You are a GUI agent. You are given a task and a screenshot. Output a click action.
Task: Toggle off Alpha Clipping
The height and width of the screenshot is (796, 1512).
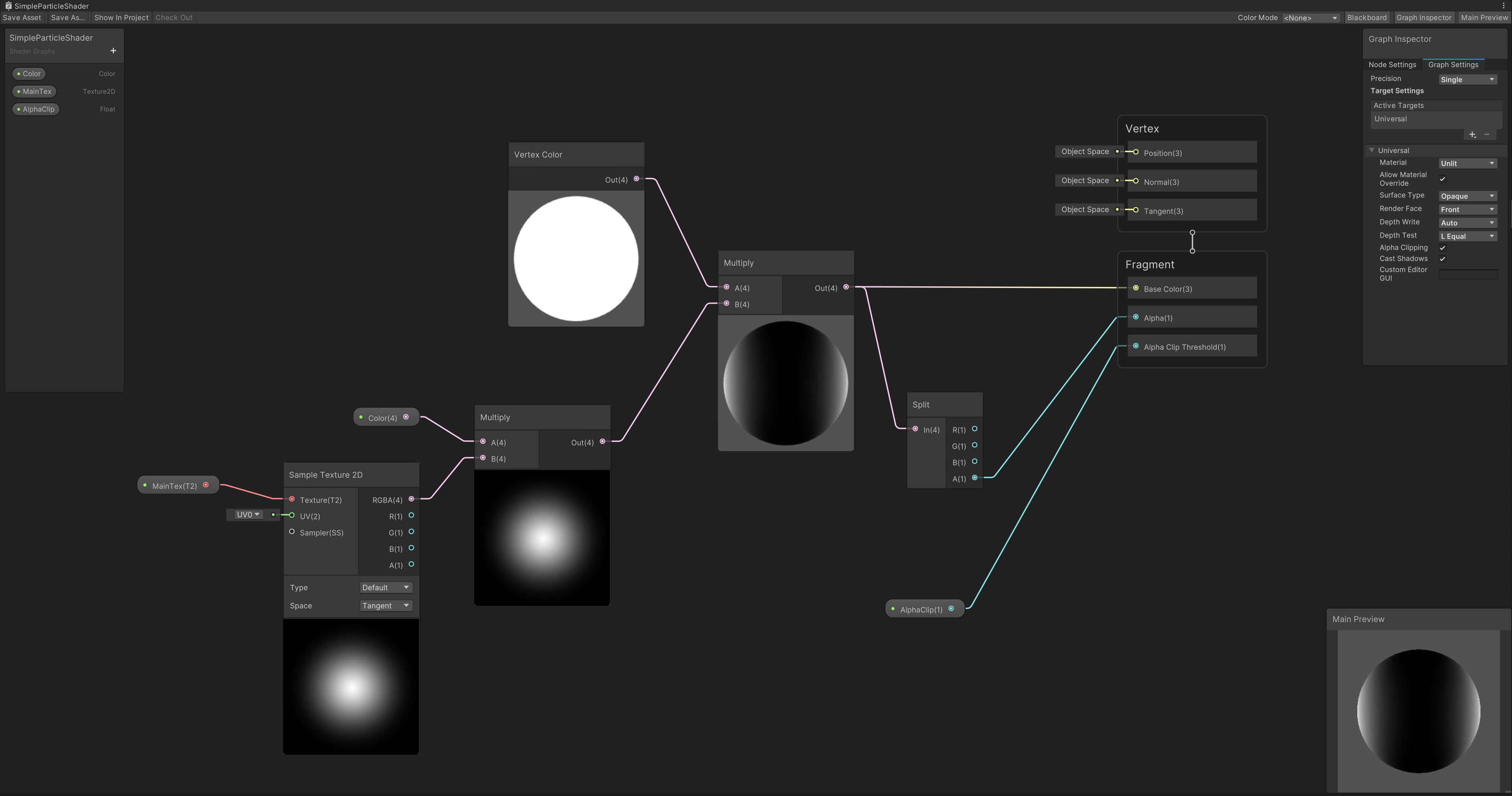pos(1443,248)
